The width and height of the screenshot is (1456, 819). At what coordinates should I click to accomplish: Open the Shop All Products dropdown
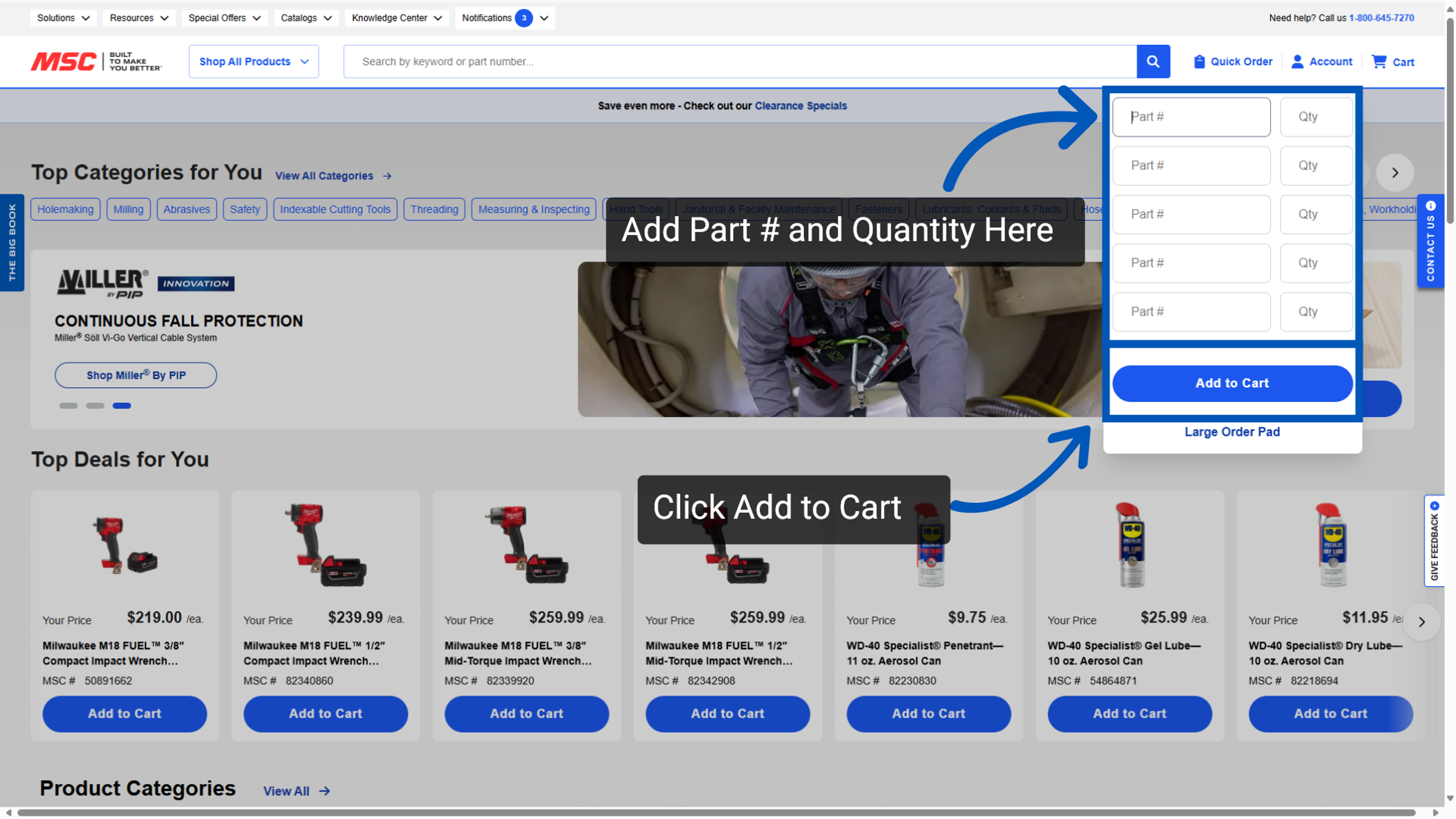[254, 61]
